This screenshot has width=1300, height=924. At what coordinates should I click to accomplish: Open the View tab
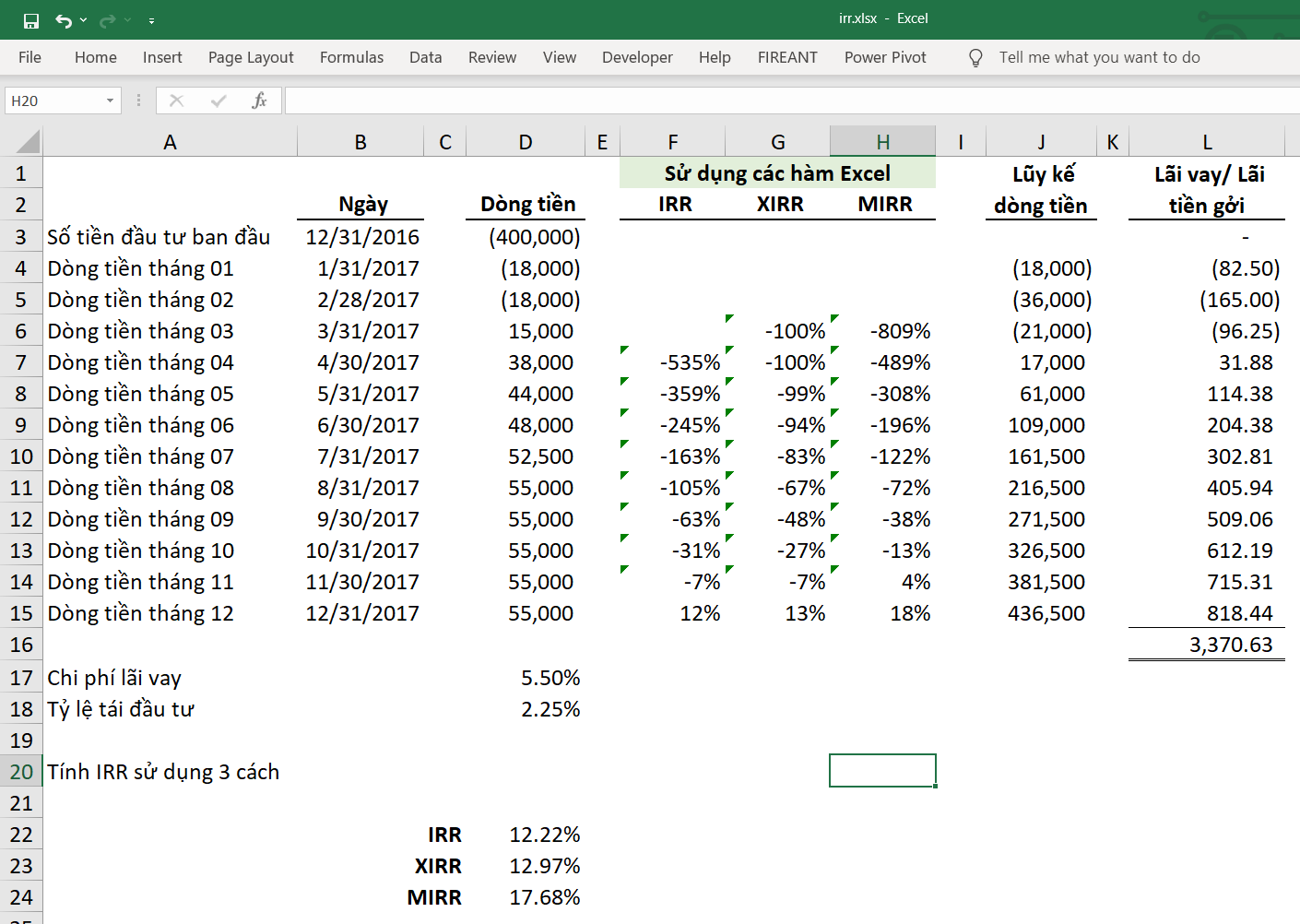(x=560, y=57)
